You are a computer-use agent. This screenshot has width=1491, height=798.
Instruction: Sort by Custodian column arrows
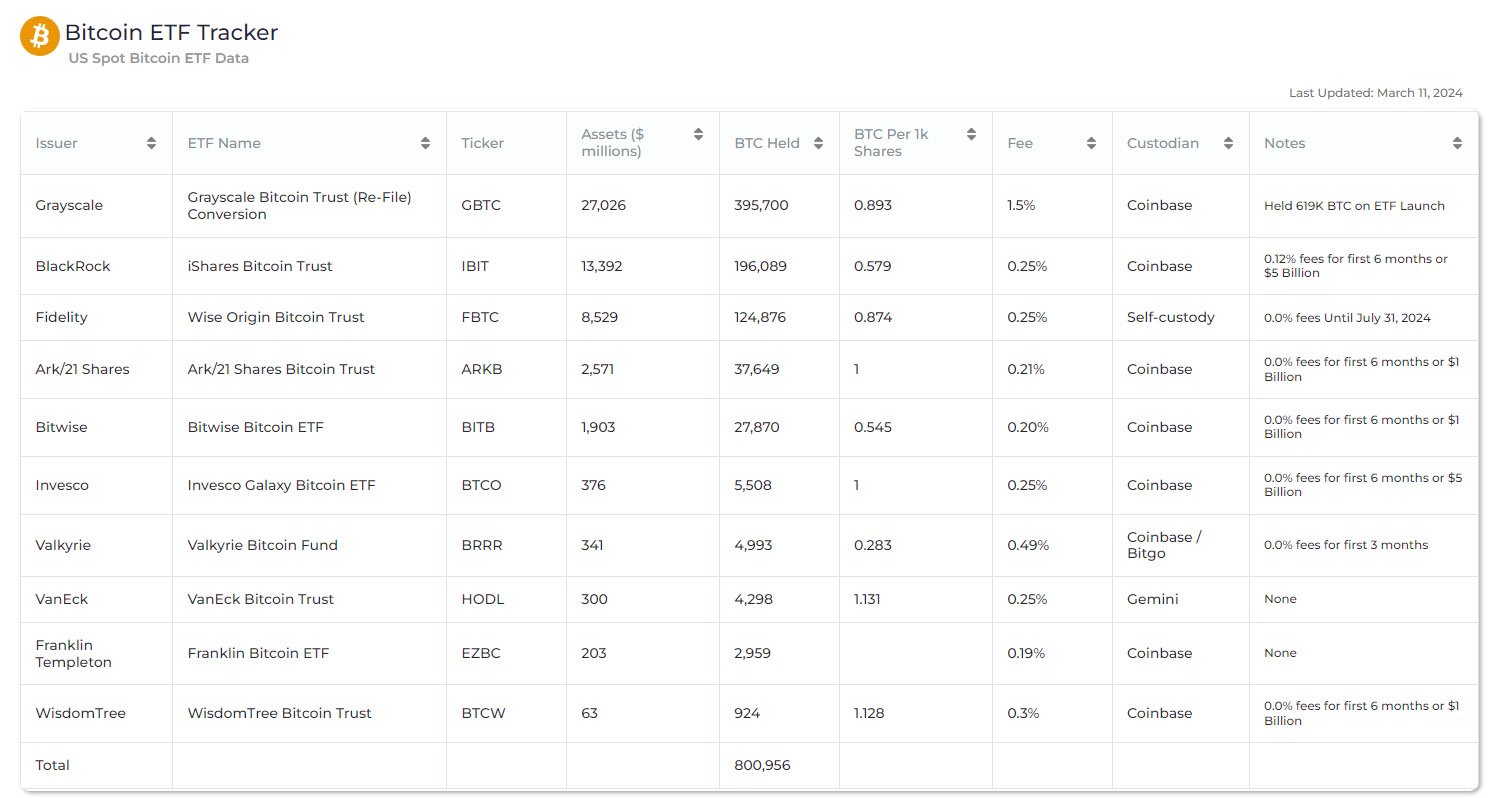point(1228,143)
